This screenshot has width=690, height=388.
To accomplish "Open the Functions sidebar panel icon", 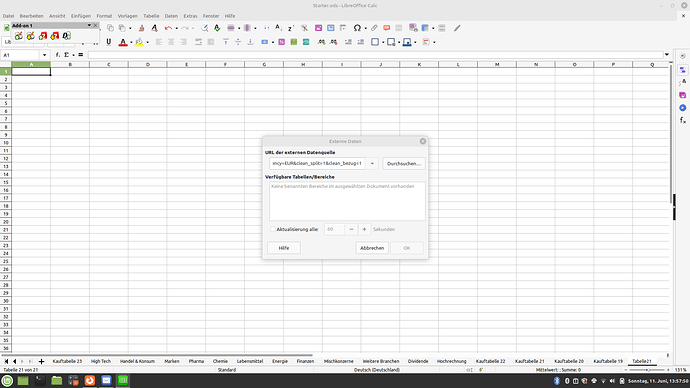I will [683, 120].
